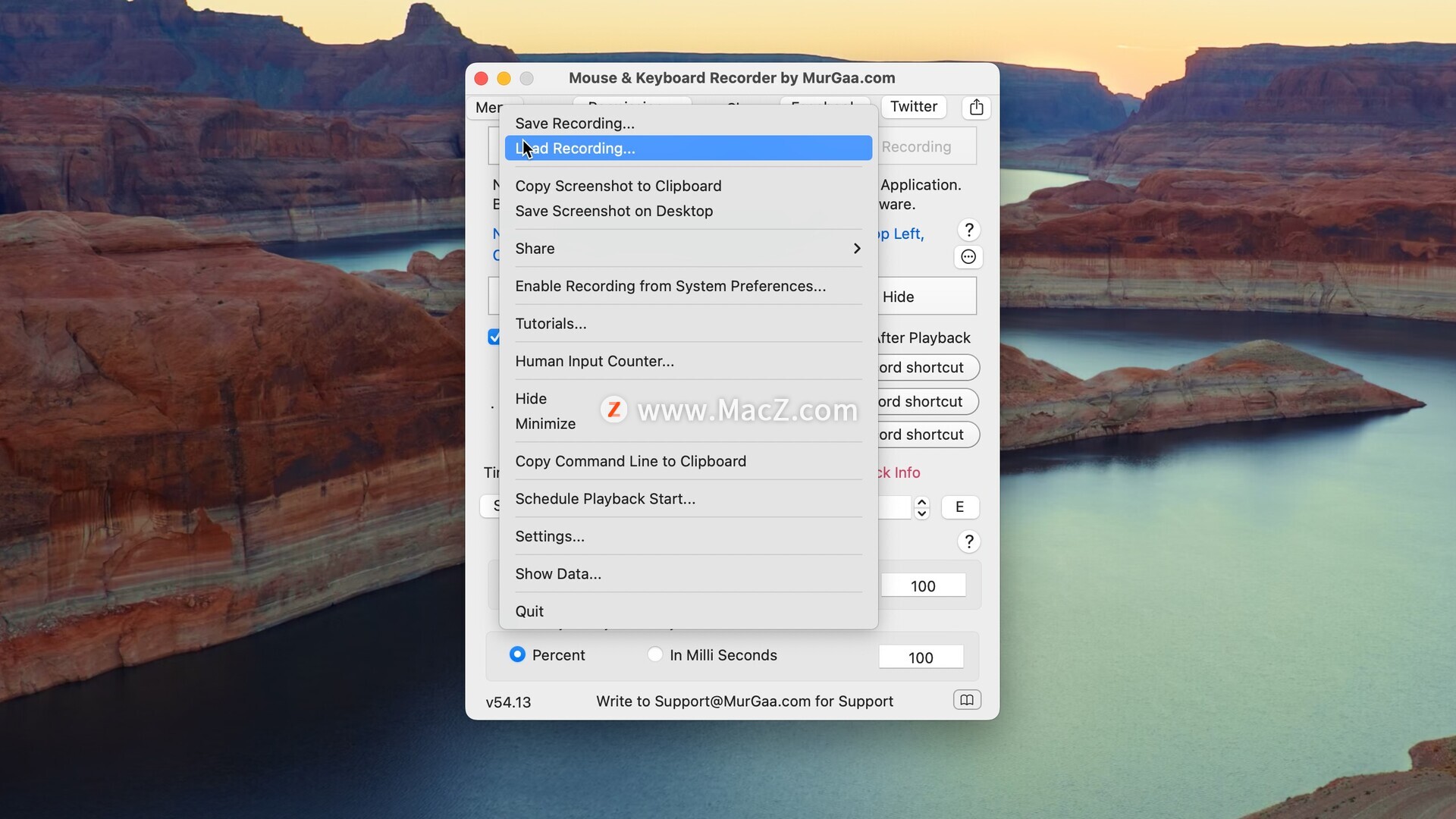This screenshot has height=819, width=1456.
Task: Select Show Data... menu entry
Action: (689, 574)
